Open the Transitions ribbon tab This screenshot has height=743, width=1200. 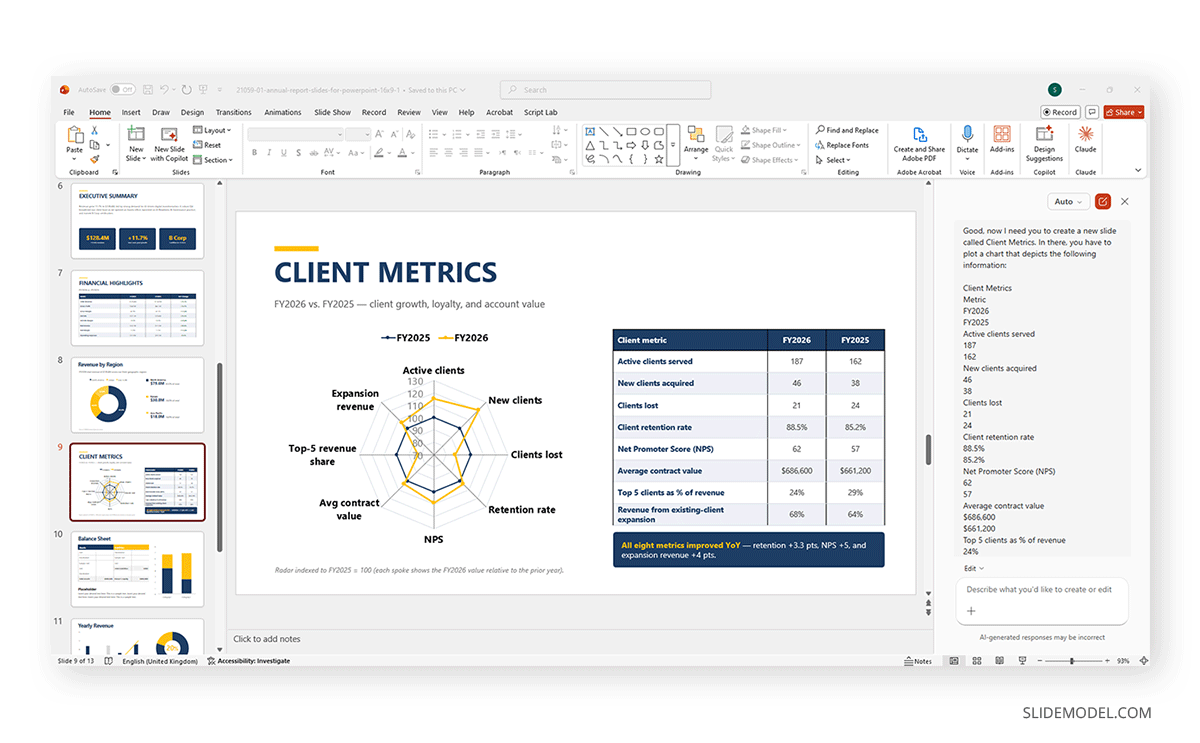(x=233, y=113)
